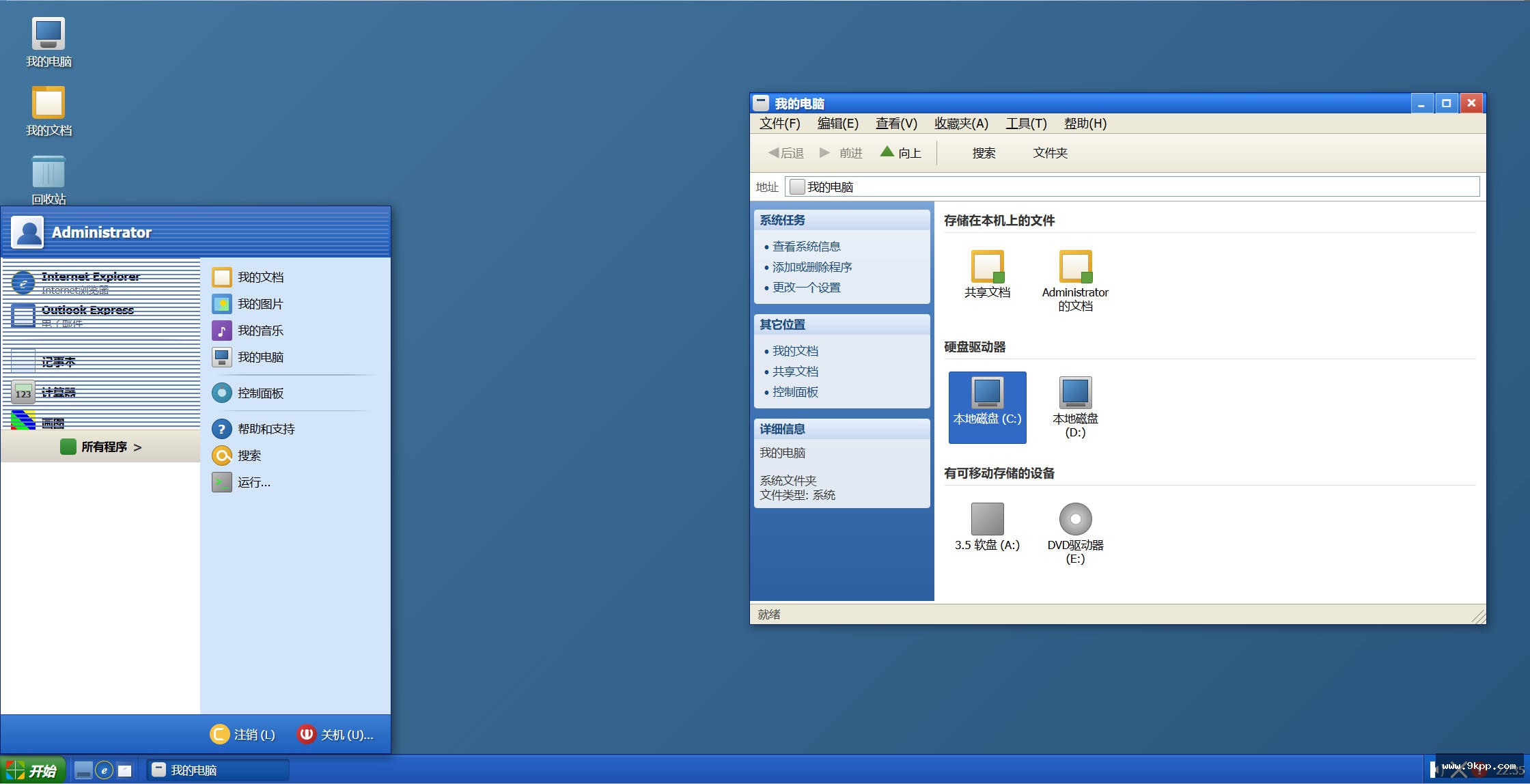Click the 就绪 status bar text
Screen dimensions: 1530x784
(x=768, y=614)
